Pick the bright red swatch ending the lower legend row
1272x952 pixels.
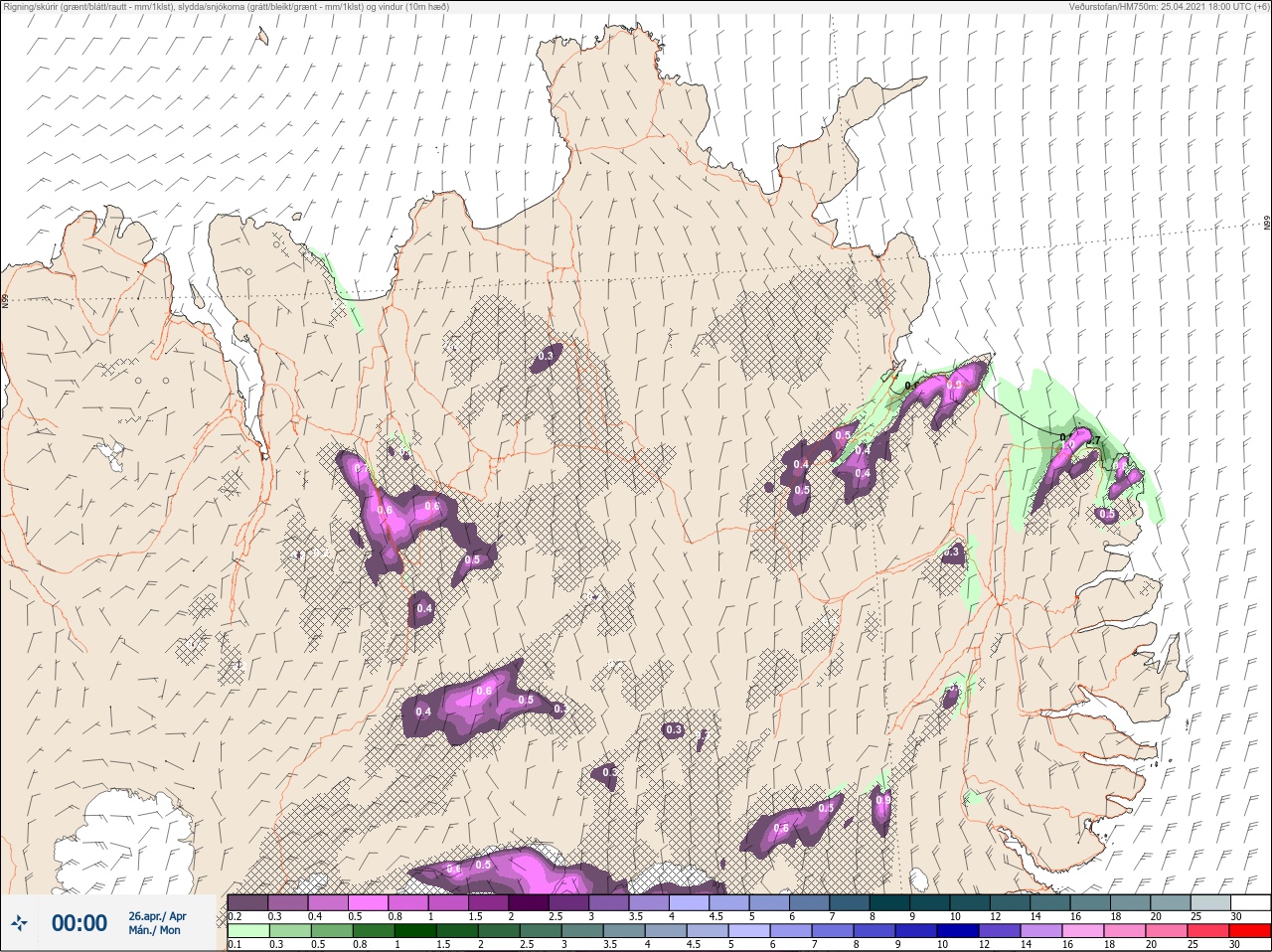coord(1250,931)
